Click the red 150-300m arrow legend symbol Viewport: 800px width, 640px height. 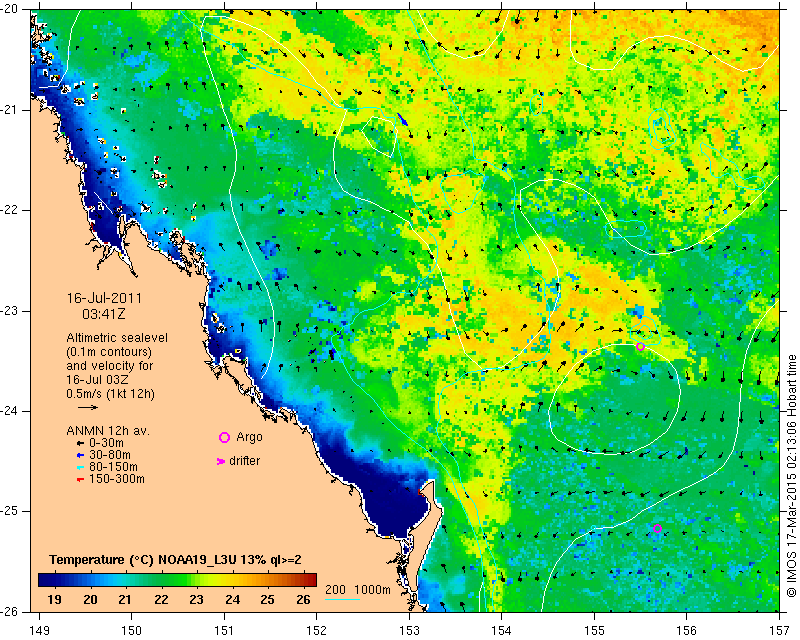click(80, 480)
